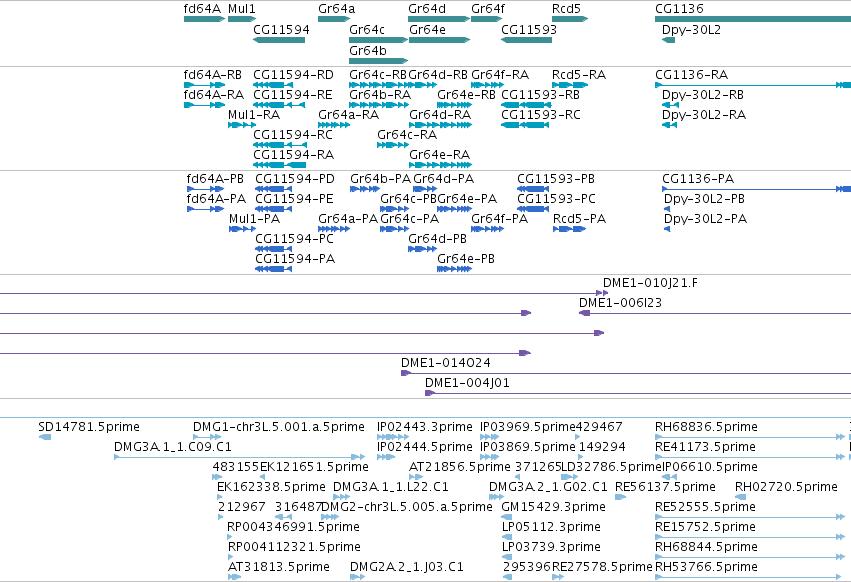Click protein Dpy-30L2-PB

coord(667,209)
